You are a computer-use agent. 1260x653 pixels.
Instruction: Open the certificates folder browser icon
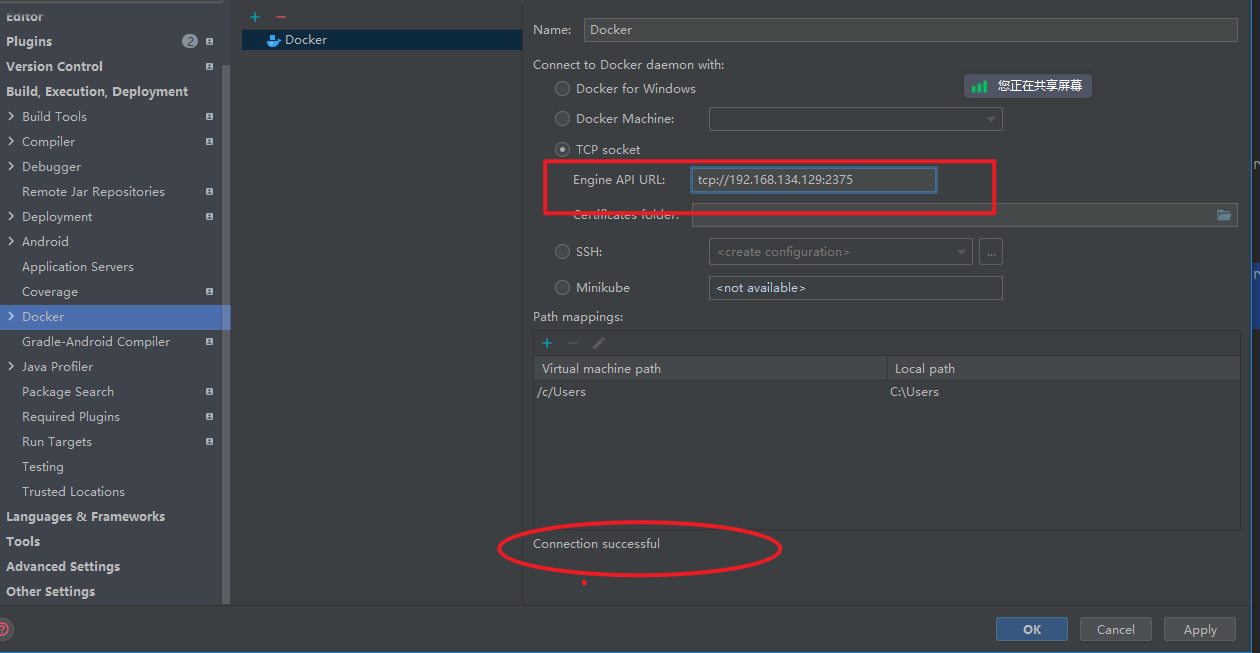(1224, 215)
